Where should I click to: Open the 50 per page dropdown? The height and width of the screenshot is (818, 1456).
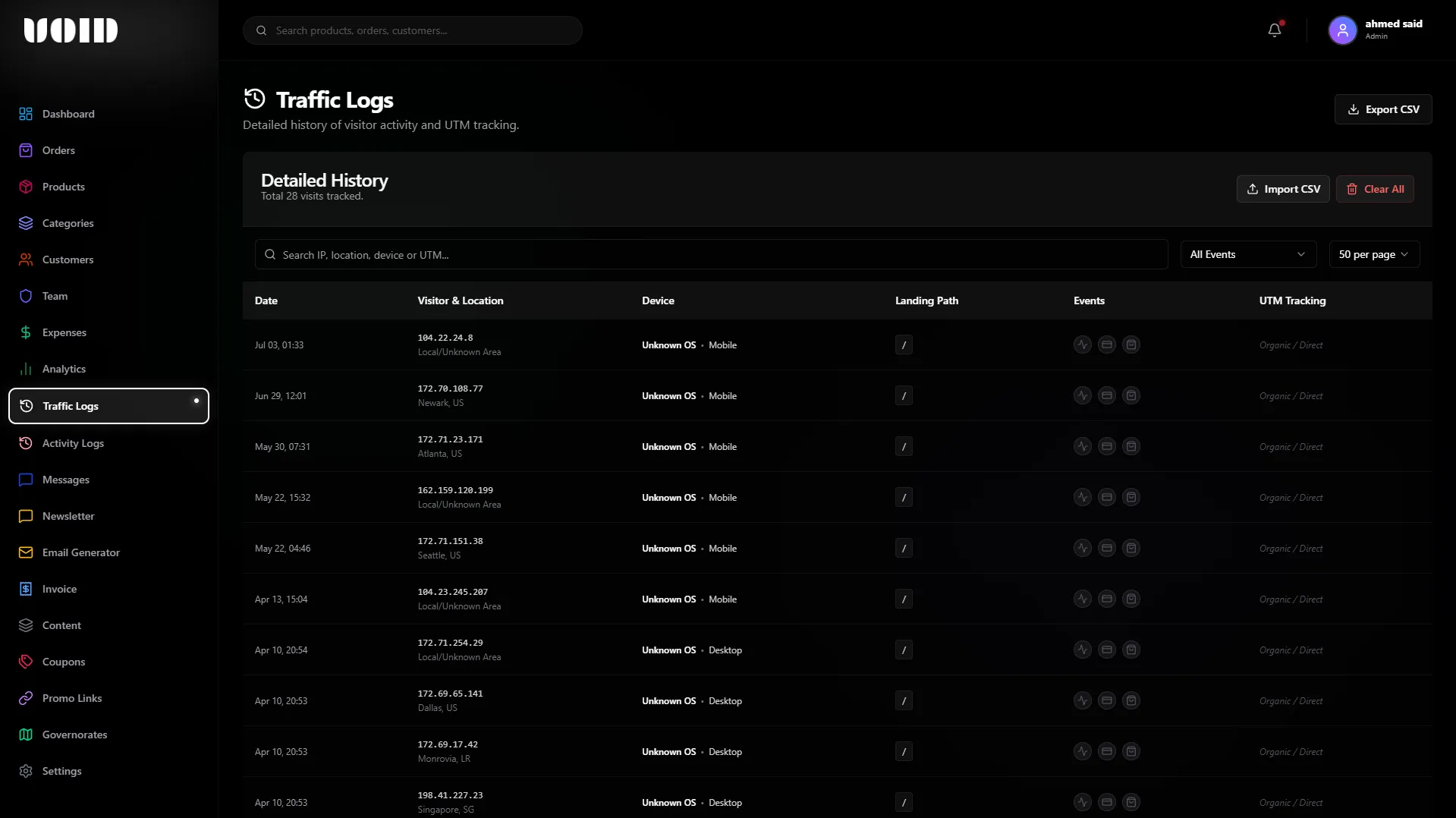click(x=1374, y=255)
